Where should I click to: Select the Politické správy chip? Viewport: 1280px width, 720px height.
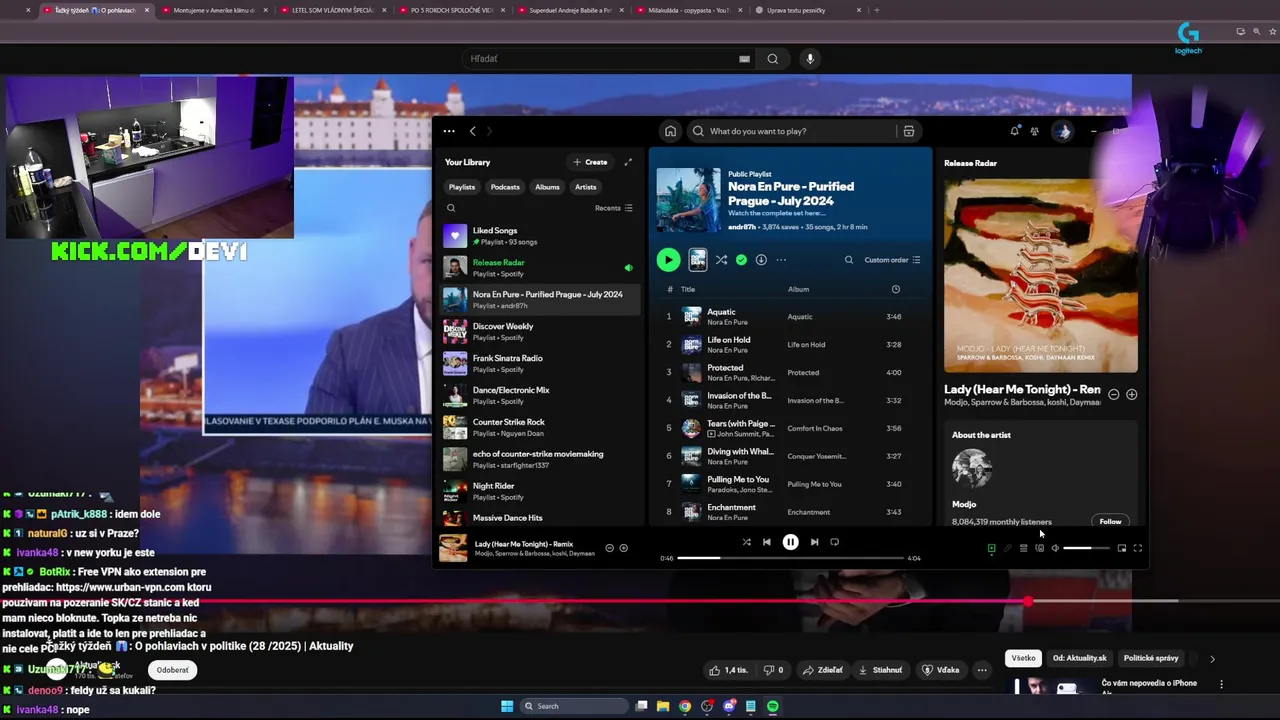coord(1150,658)
